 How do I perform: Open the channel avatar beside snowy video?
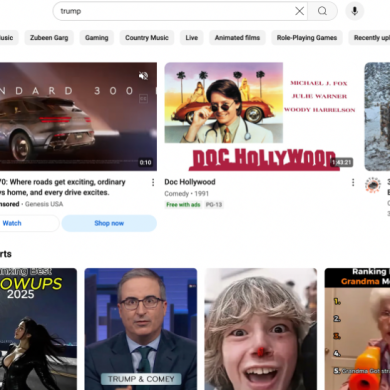373,185
